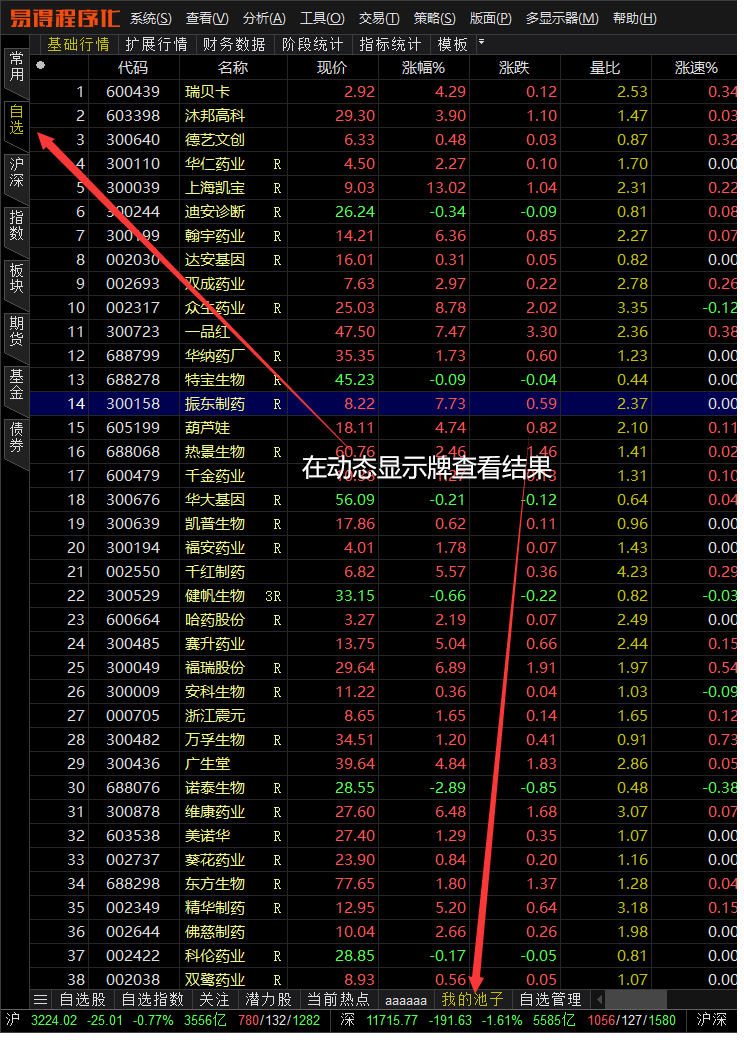Switch to the 当前热点 bottom tab
Screen dimensions: 744x1040
pyautogui.click(x=338, y=999)
